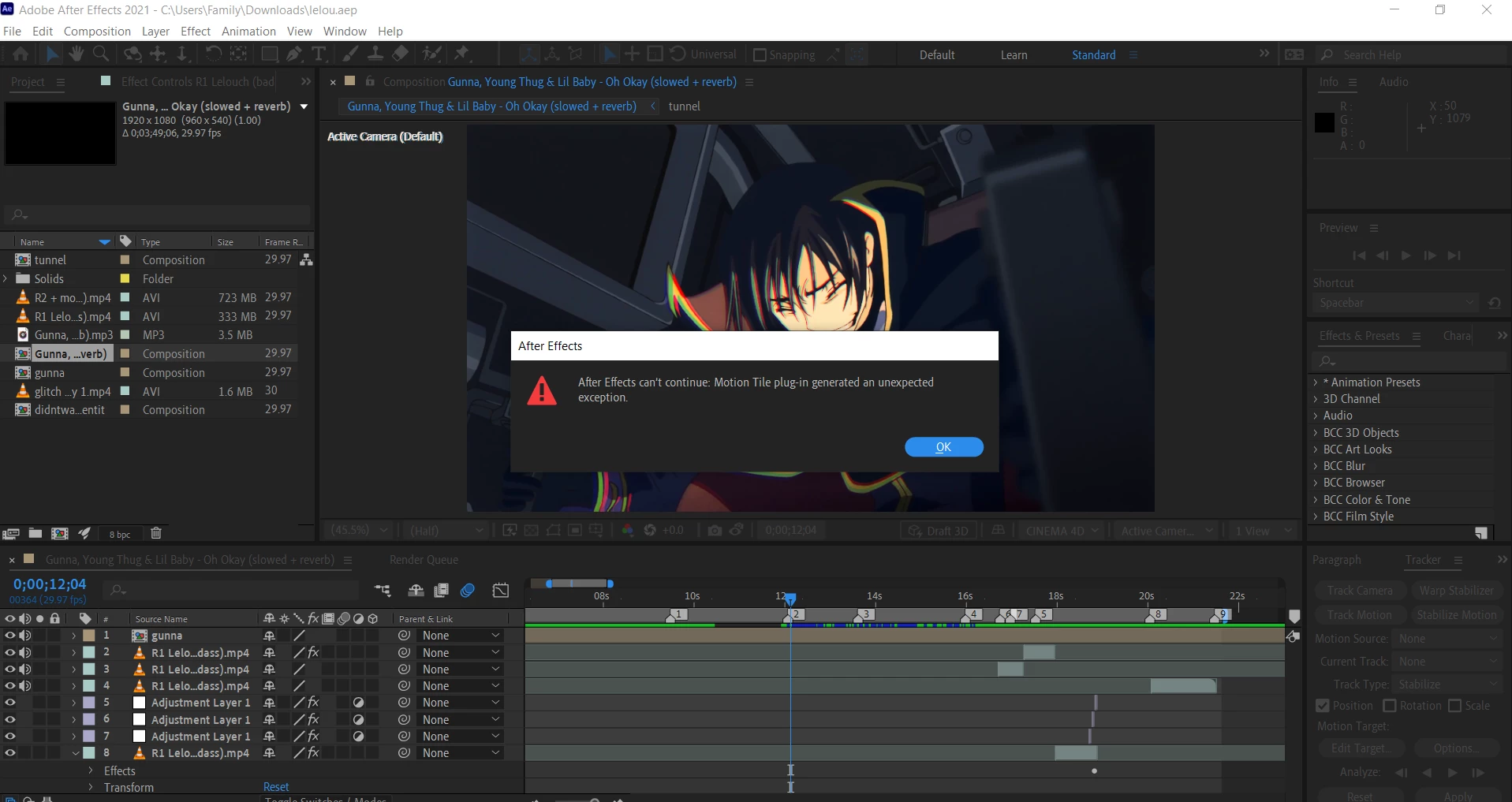Select the Selection arrow tool
Viewport: 1512px width, 802px height.
click(52, 54)
